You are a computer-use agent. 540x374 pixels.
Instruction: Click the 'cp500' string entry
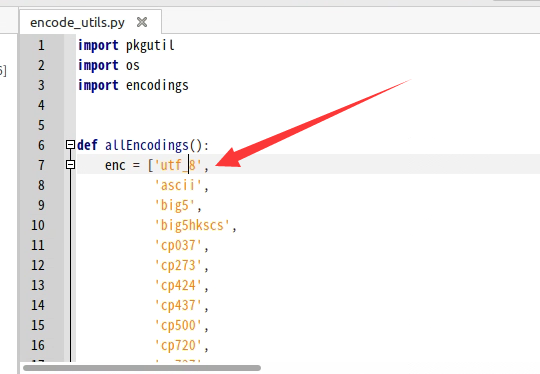click(x=178, y=325)
